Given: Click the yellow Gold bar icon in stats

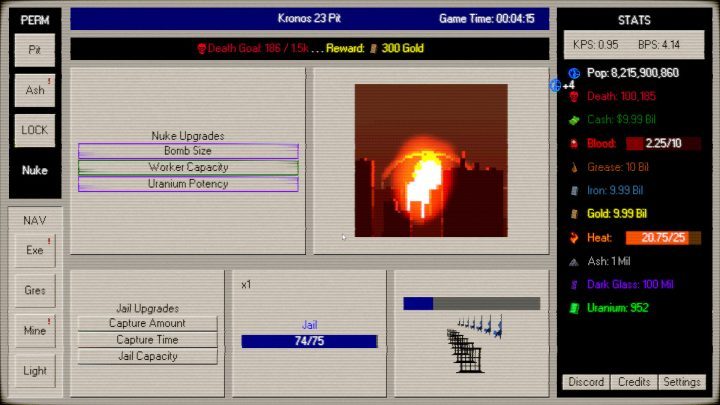Looking at the screenshot, I should (x=574, y=214).
